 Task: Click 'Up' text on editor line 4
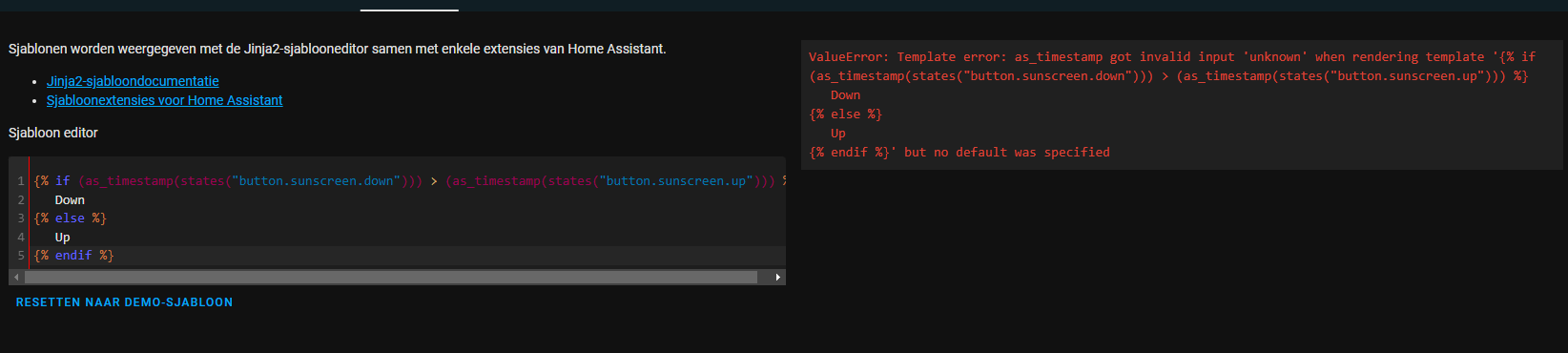(x=62, y=238)
